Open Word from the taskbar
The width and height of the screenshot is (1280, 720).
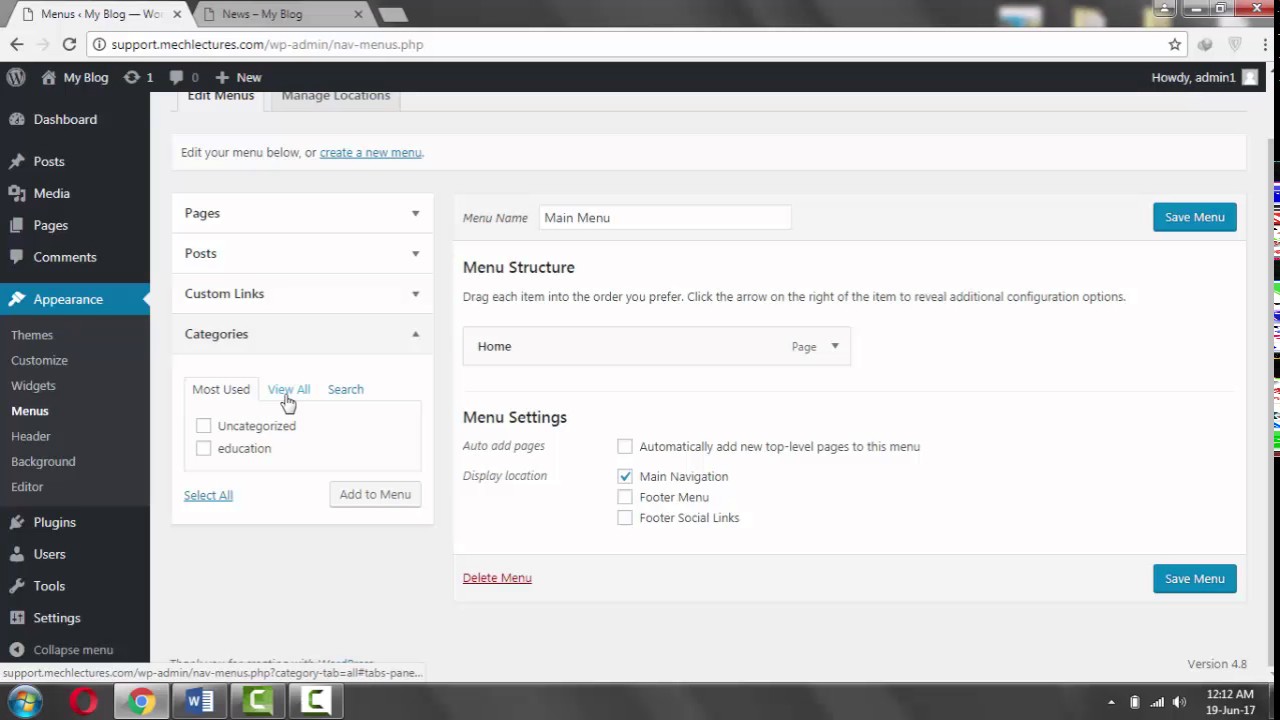point(200,701)
